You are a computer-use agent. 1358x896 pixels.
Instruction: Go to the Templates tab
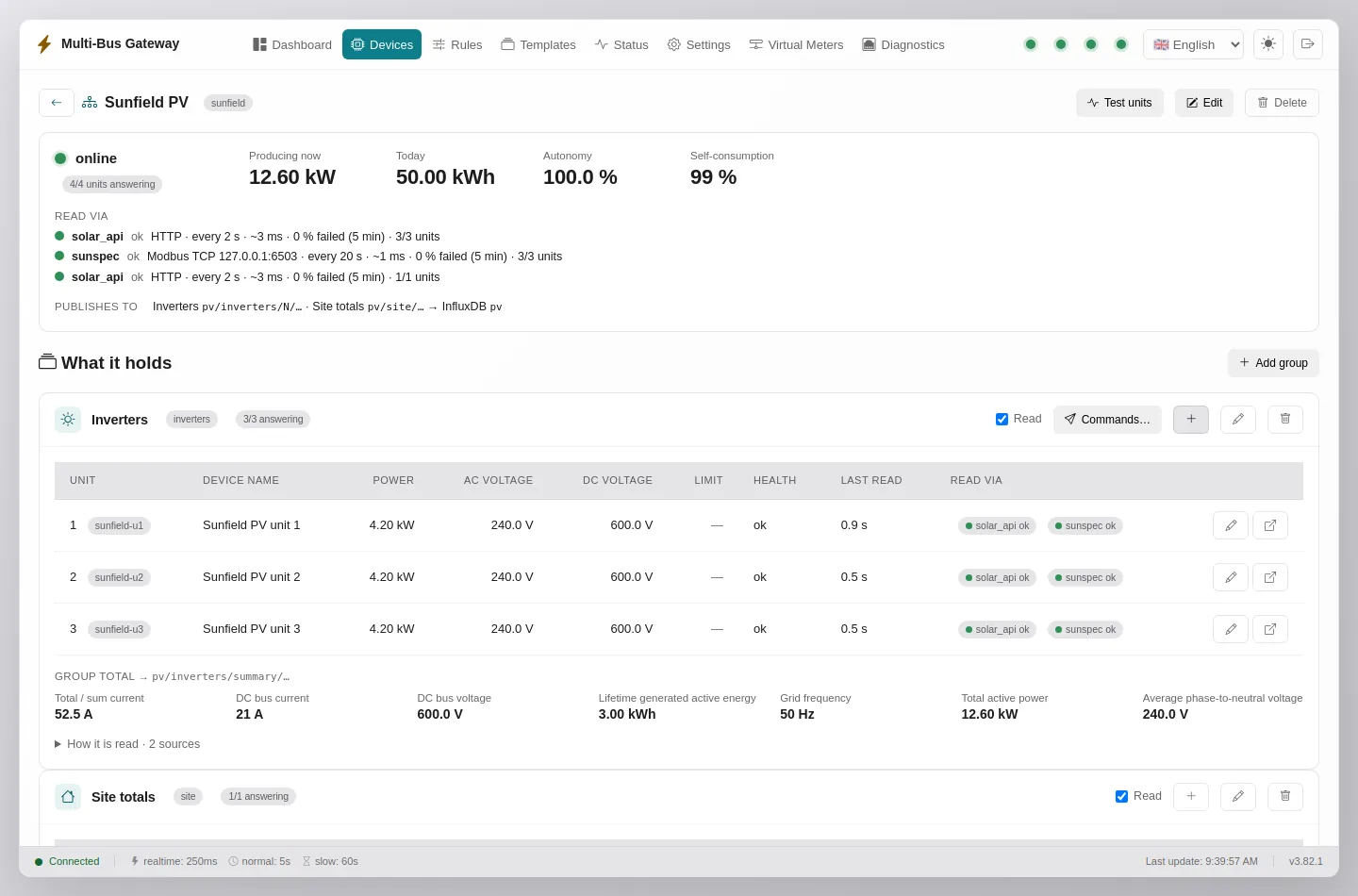[x=538, y=44]
